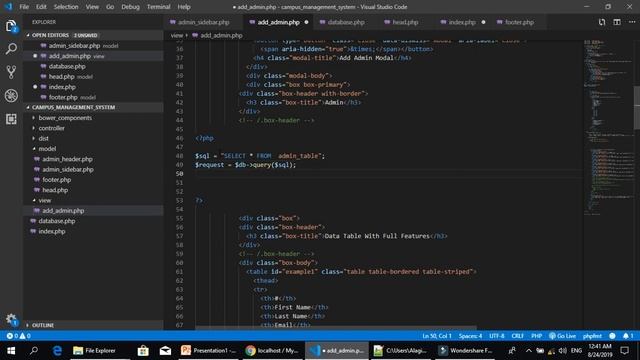Click feedback smiley in status bar
Viewport: 640px width, 360px height.
pyautogui.click(x=612, y=336)
